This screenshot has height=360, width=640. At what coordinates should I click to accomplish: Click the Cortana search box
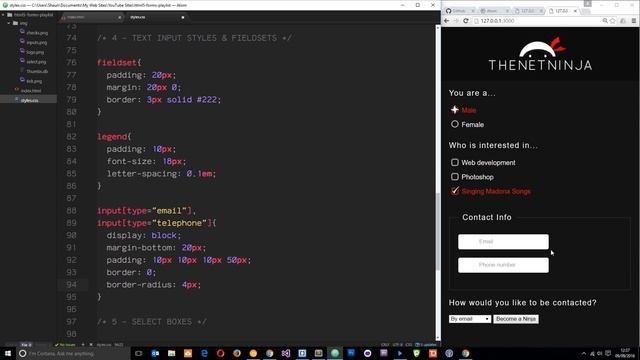pos(73,353)
